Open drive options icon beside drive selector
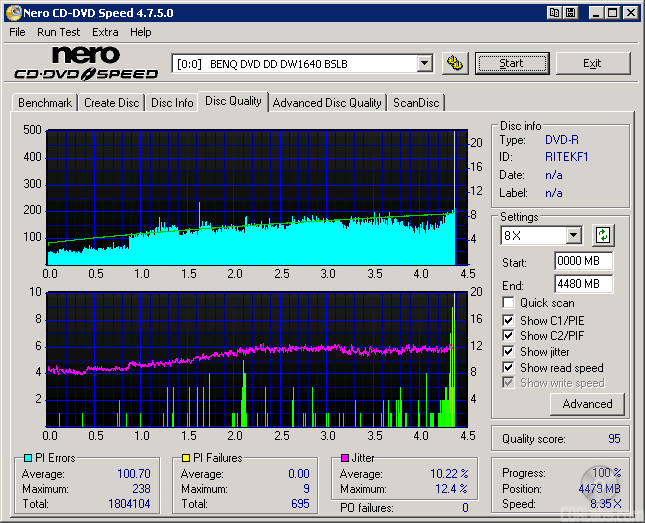 pyautogui.click(x=455, y=63)
